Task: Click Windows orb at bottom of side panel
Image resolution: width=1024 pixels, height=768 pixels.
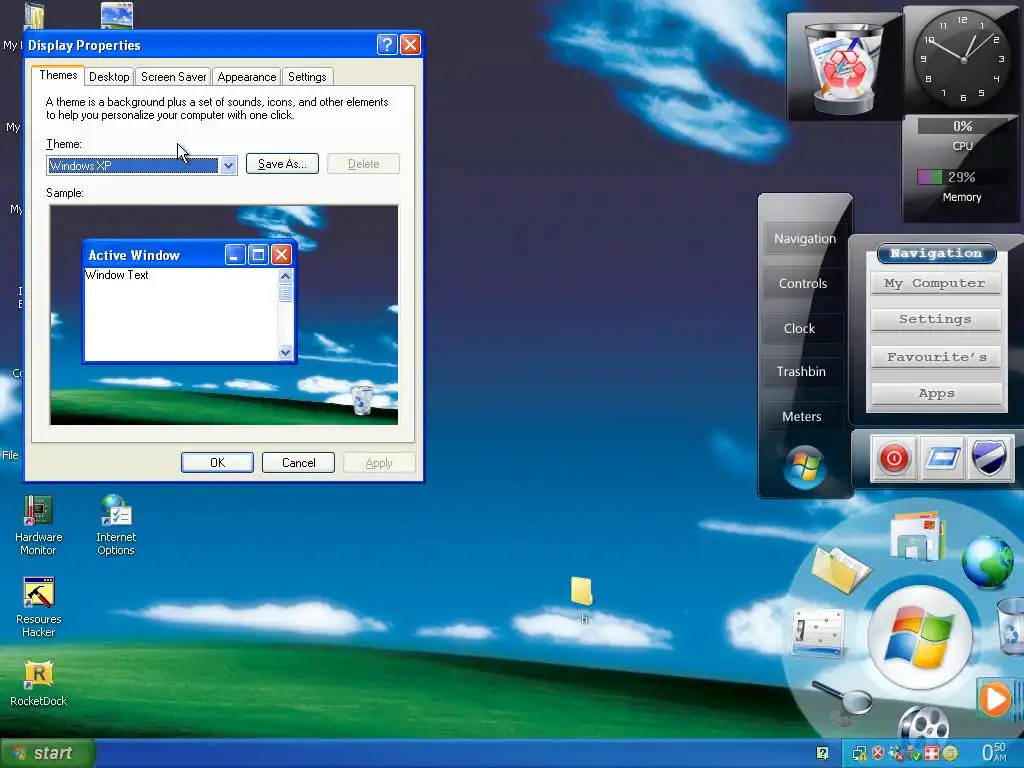Action: click(805, 468)
